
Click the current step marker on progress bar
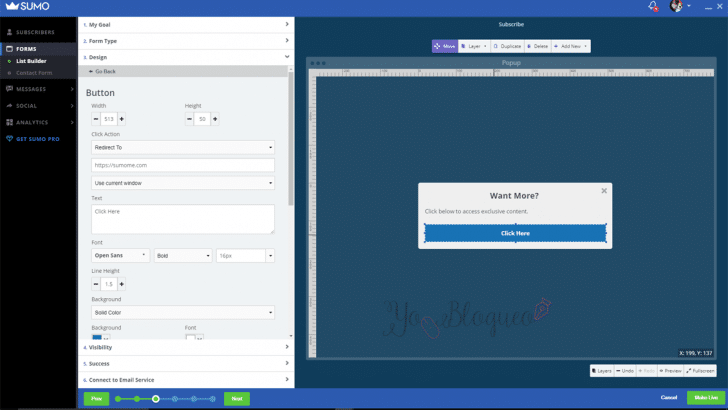(156, 399)
